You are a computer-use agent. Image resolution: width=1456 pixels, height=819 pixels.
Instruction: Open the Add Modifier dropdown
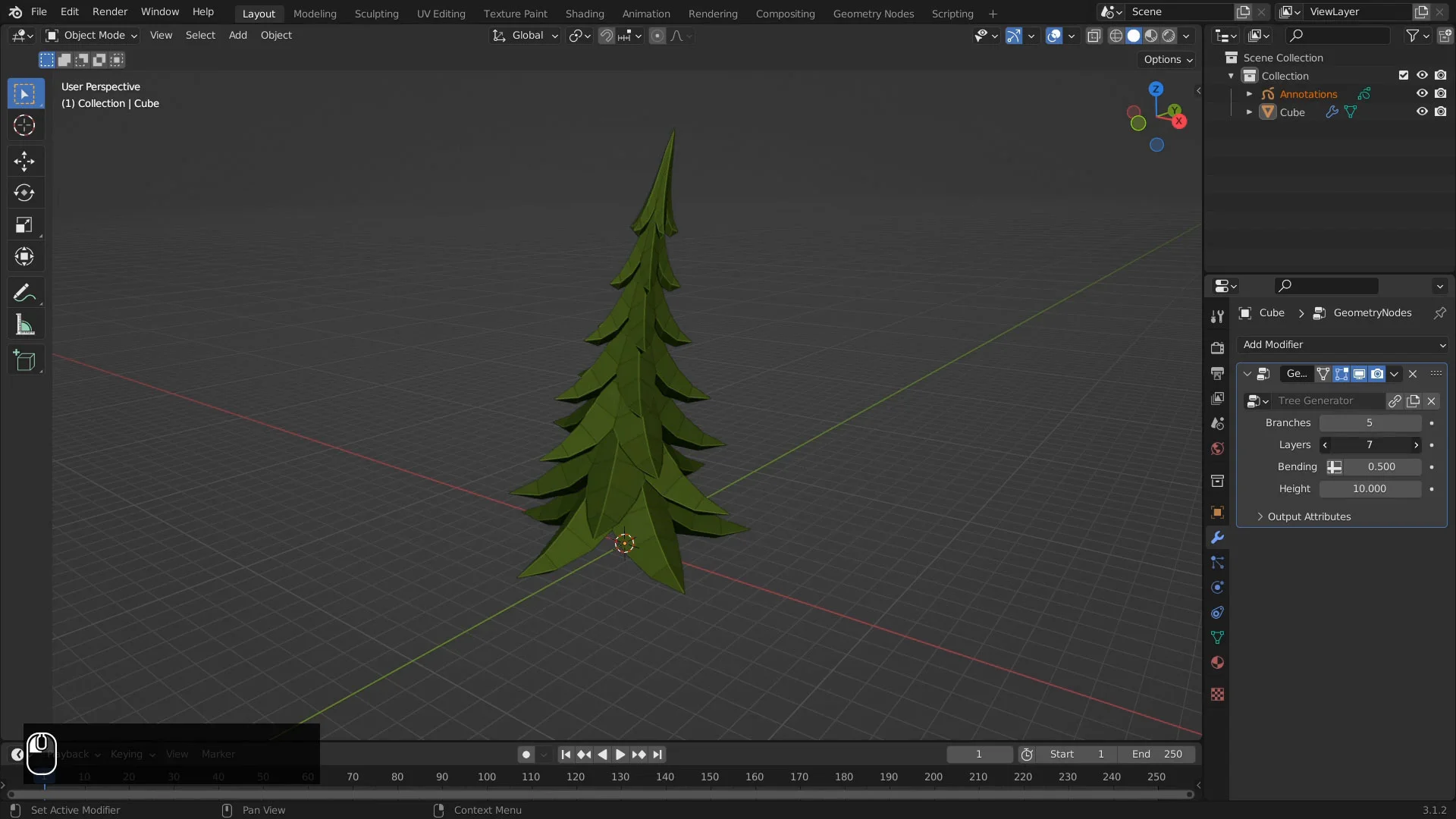[x=1342, y=344]
